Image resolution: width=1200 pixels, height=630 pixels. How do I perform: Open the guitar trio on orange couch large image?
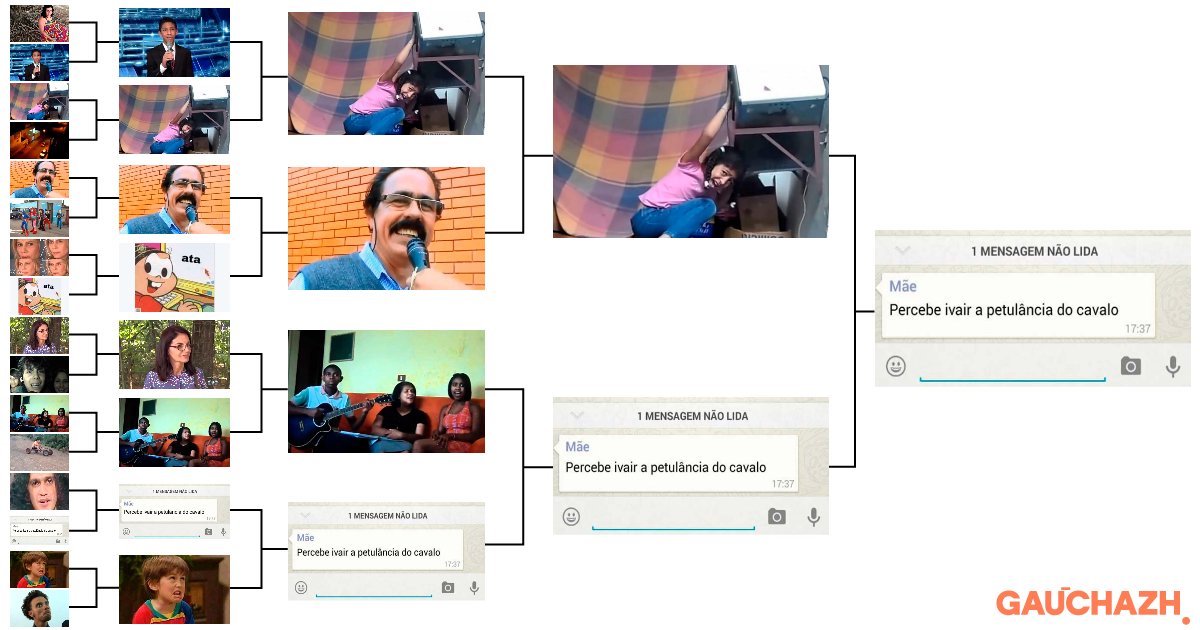pos(386,391)
